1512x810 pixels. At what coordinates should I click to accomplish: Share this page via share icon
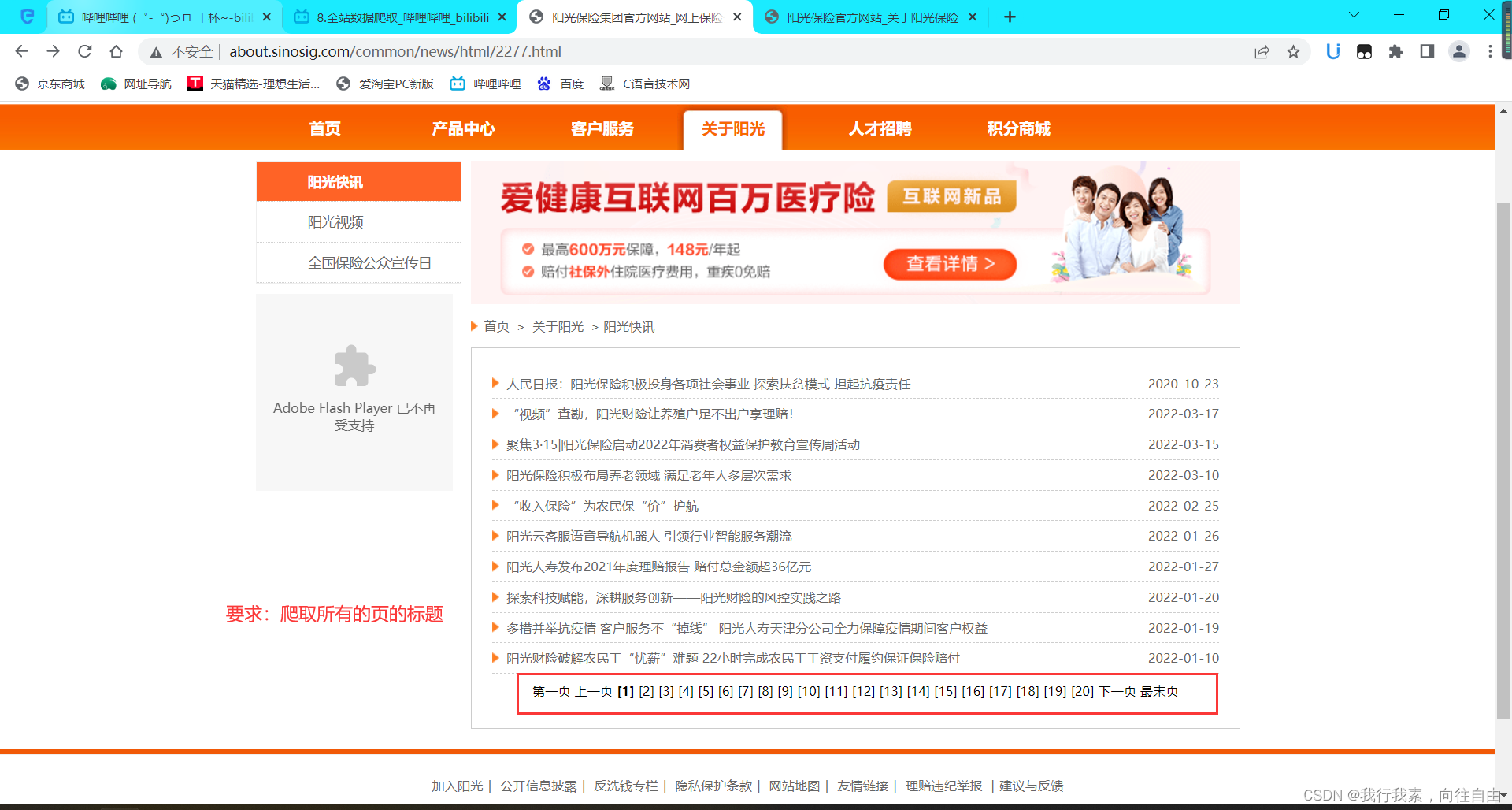pos(1262,51)
